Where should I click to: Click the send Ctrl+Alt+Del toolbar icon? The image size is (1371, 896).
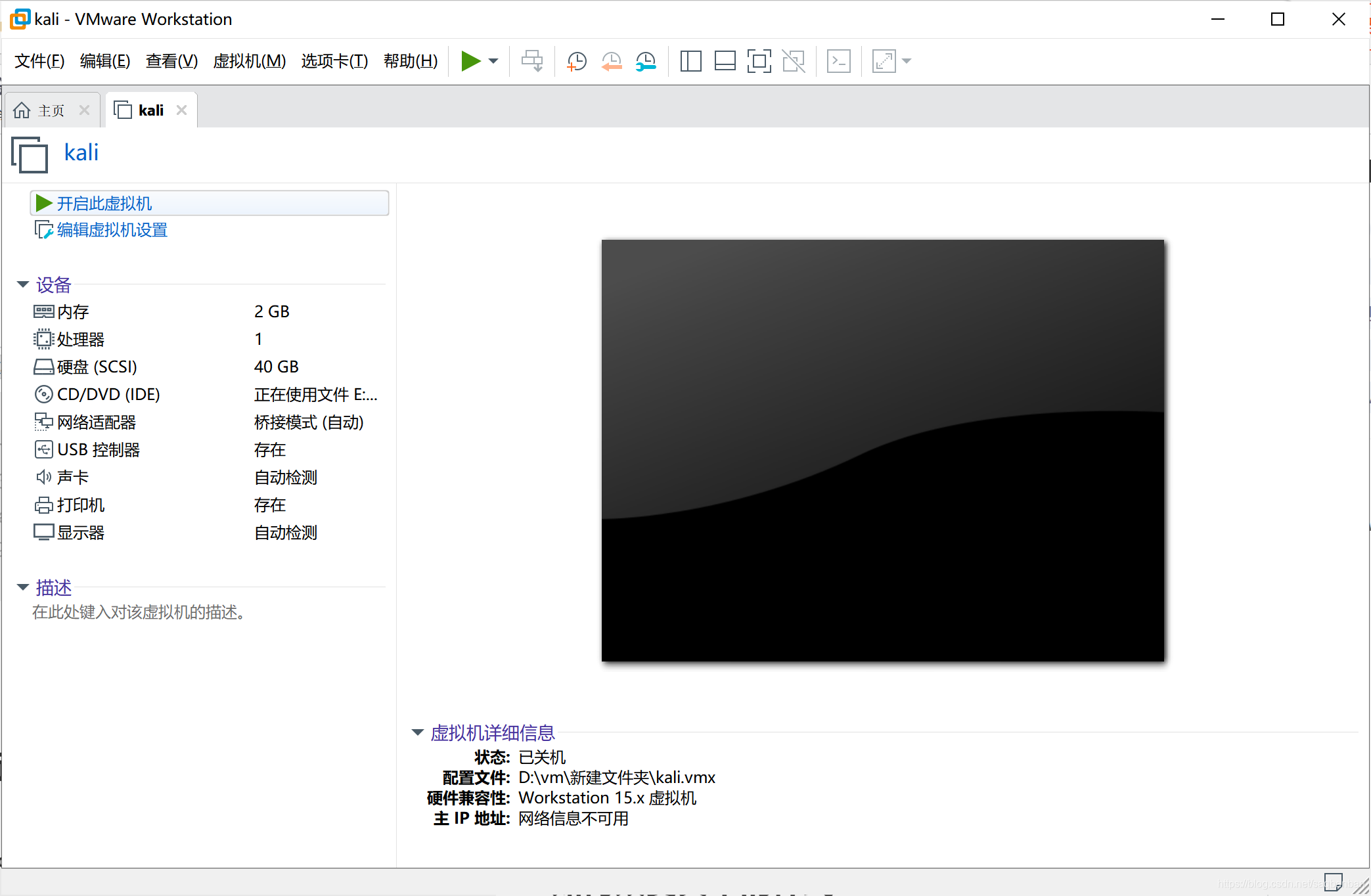(x=532, y=61)
